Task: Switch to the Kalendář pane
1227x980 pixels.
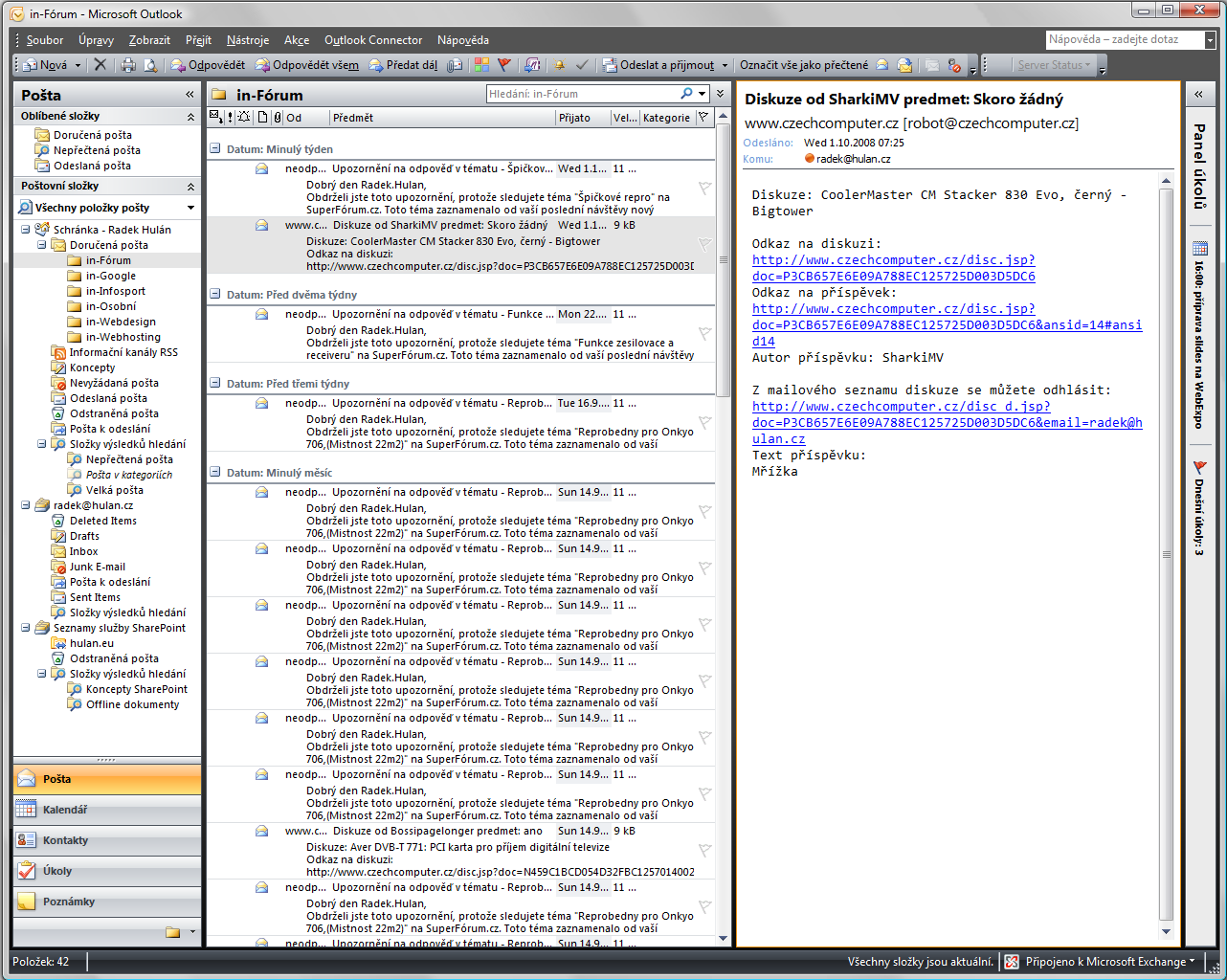Action: coord(107,810)
